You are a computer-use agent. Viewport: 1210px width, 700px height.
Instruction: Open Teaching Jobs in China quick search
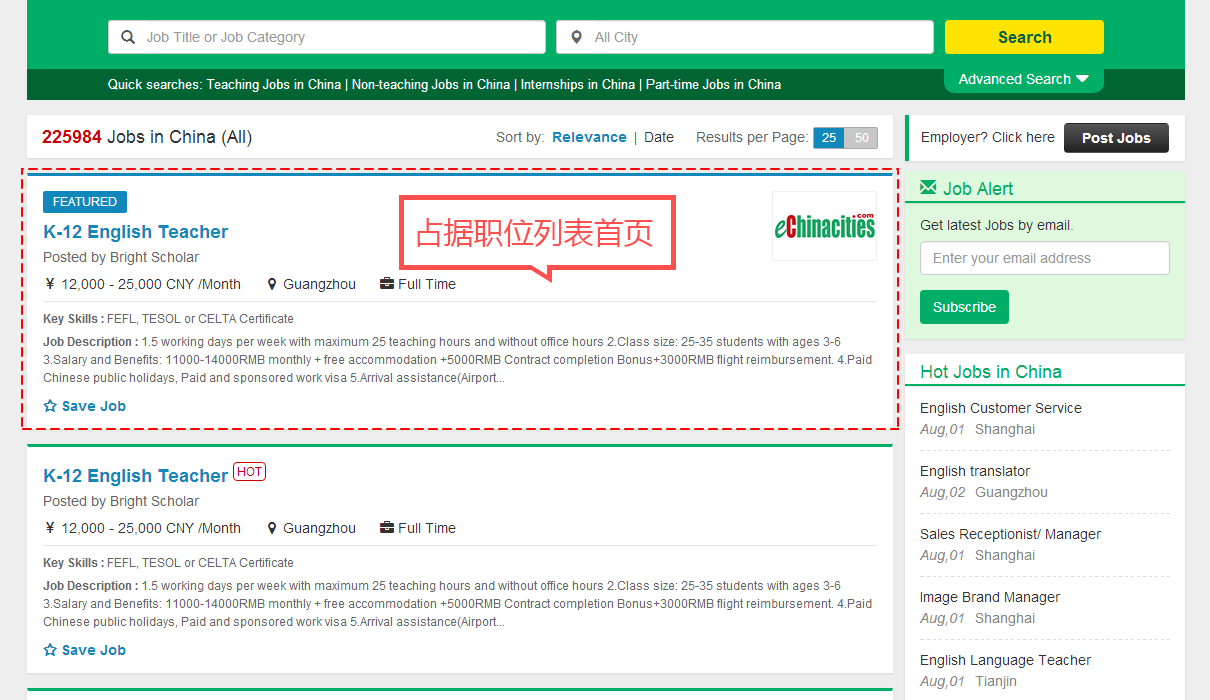coord(273,84)
